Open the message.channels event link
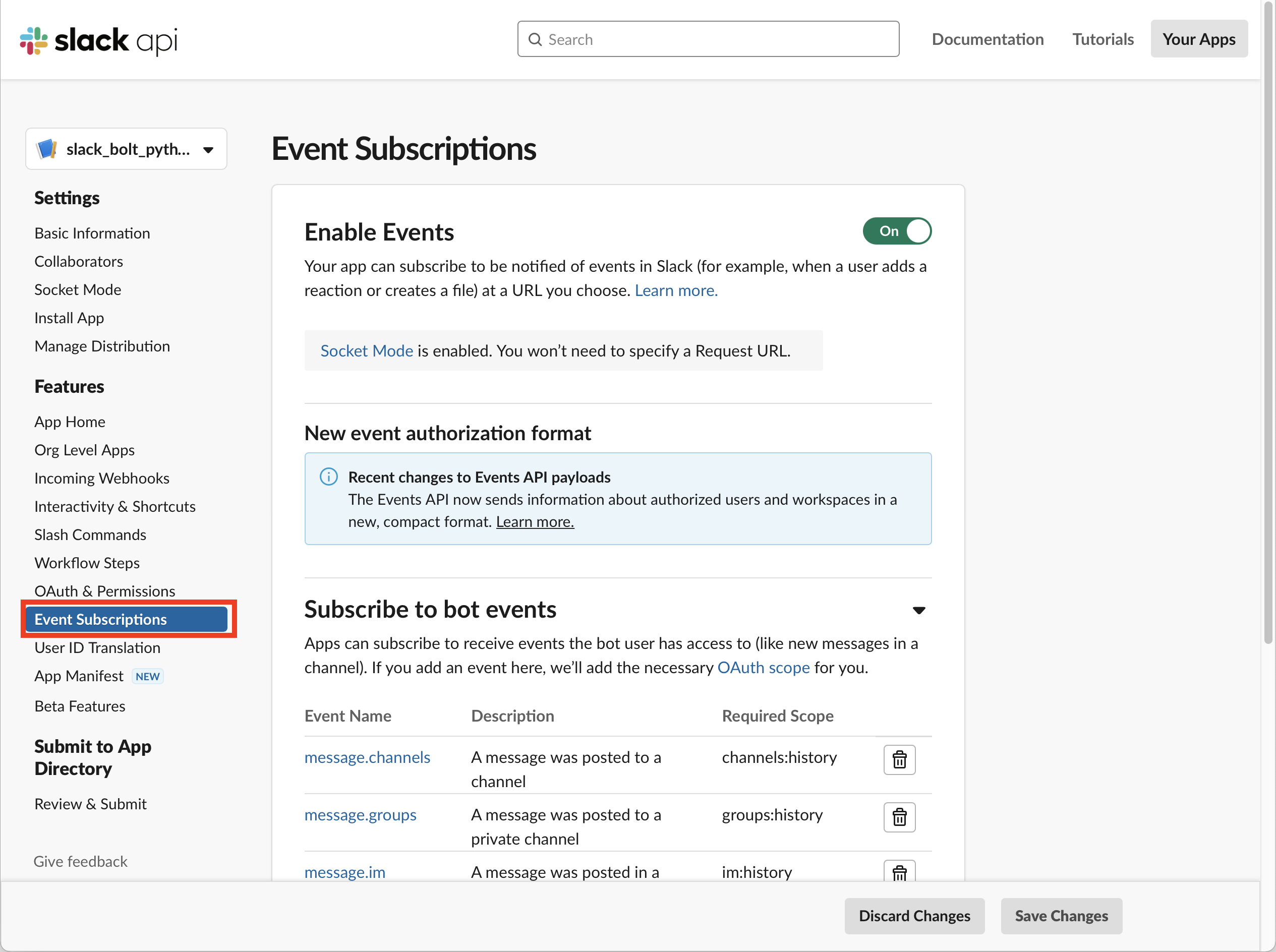The height and width of the screenshot is (952, 1276). coord(367,757)
